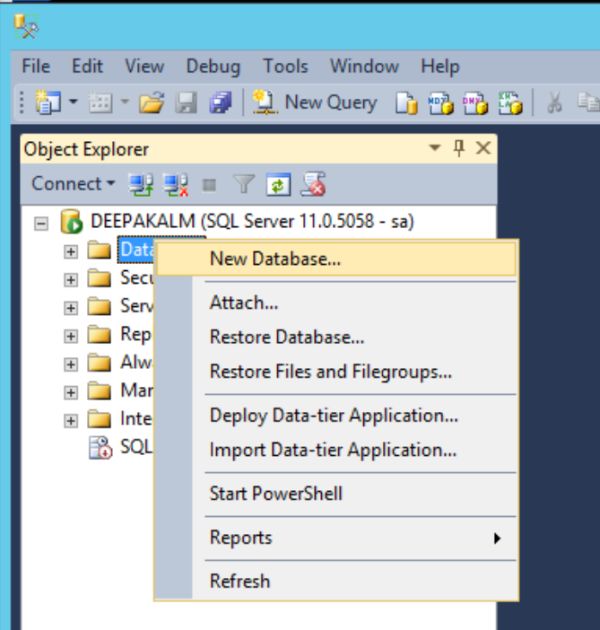Choose Attach from context menu

[336, 303]
